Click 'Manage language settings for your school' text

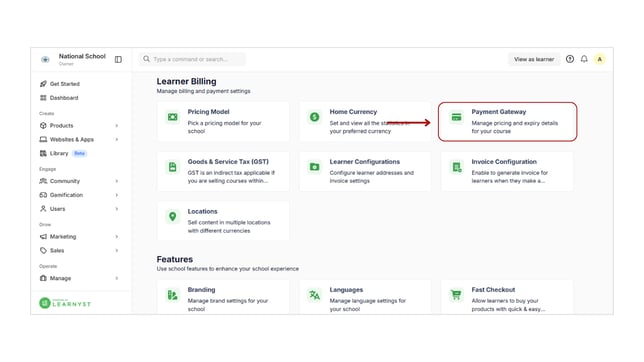[x=367, y=305]
